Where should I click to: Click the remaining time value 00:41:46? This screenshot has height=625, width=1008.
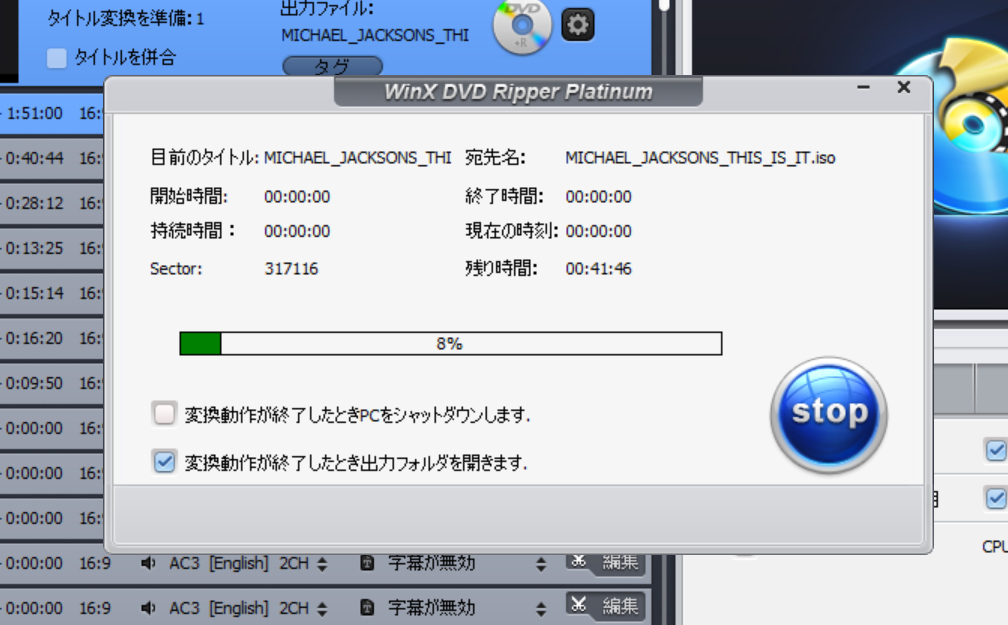[598, 269]
